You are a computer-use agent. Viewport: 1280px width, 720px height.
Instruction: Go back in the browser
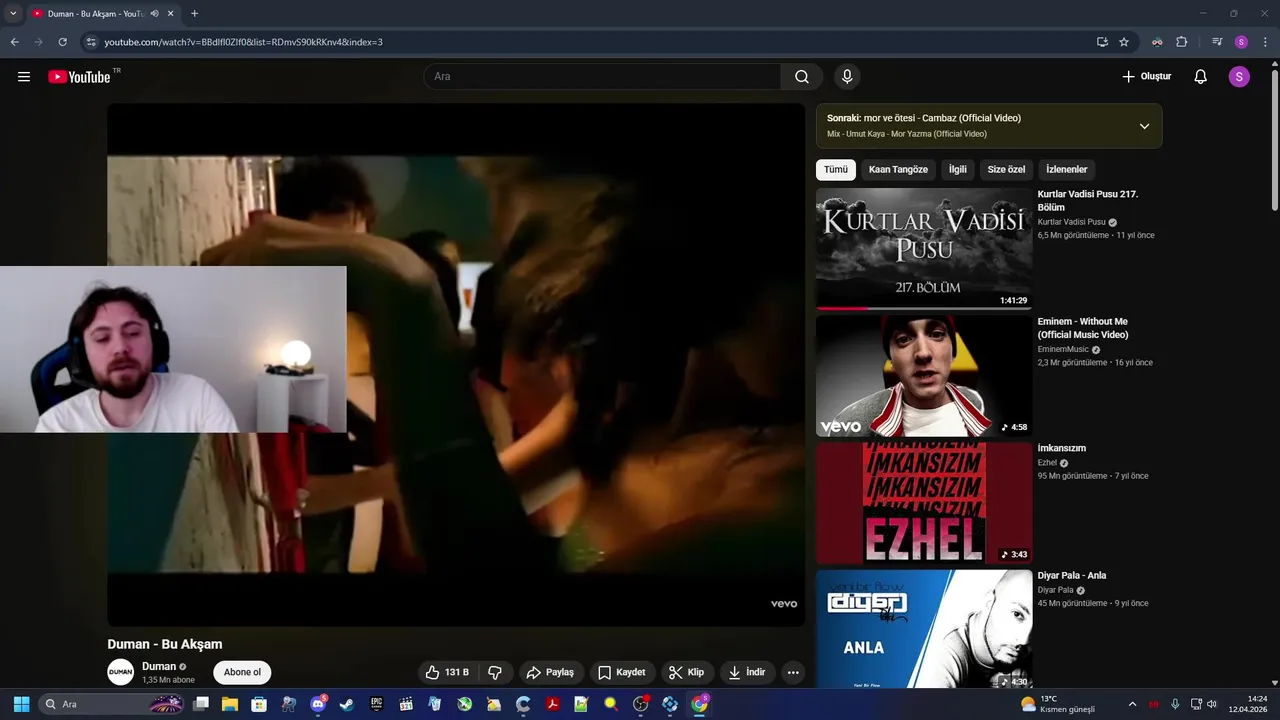(x=14, y=42)
